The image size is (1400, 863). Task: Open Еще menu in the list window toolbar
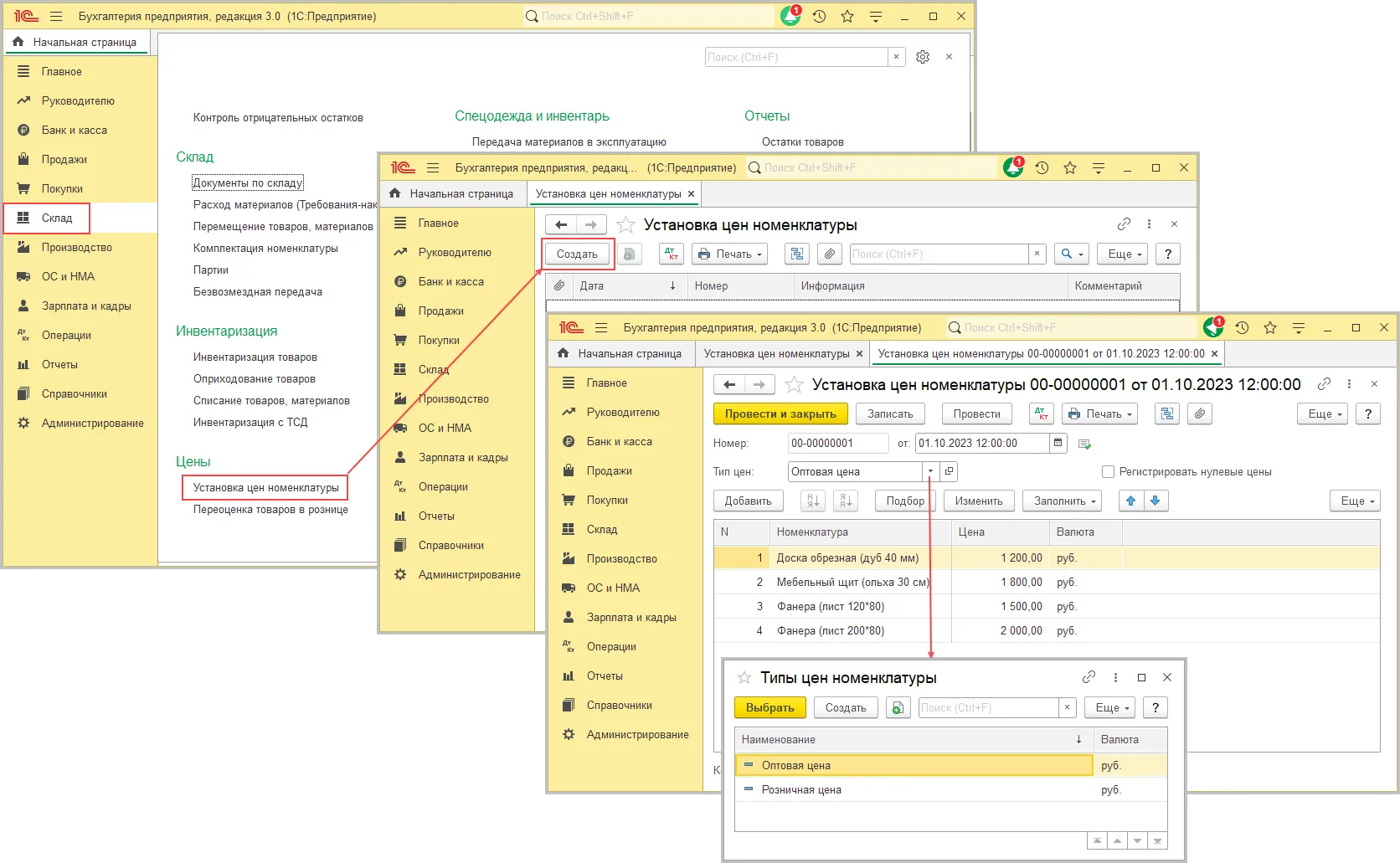(1124, 254)
